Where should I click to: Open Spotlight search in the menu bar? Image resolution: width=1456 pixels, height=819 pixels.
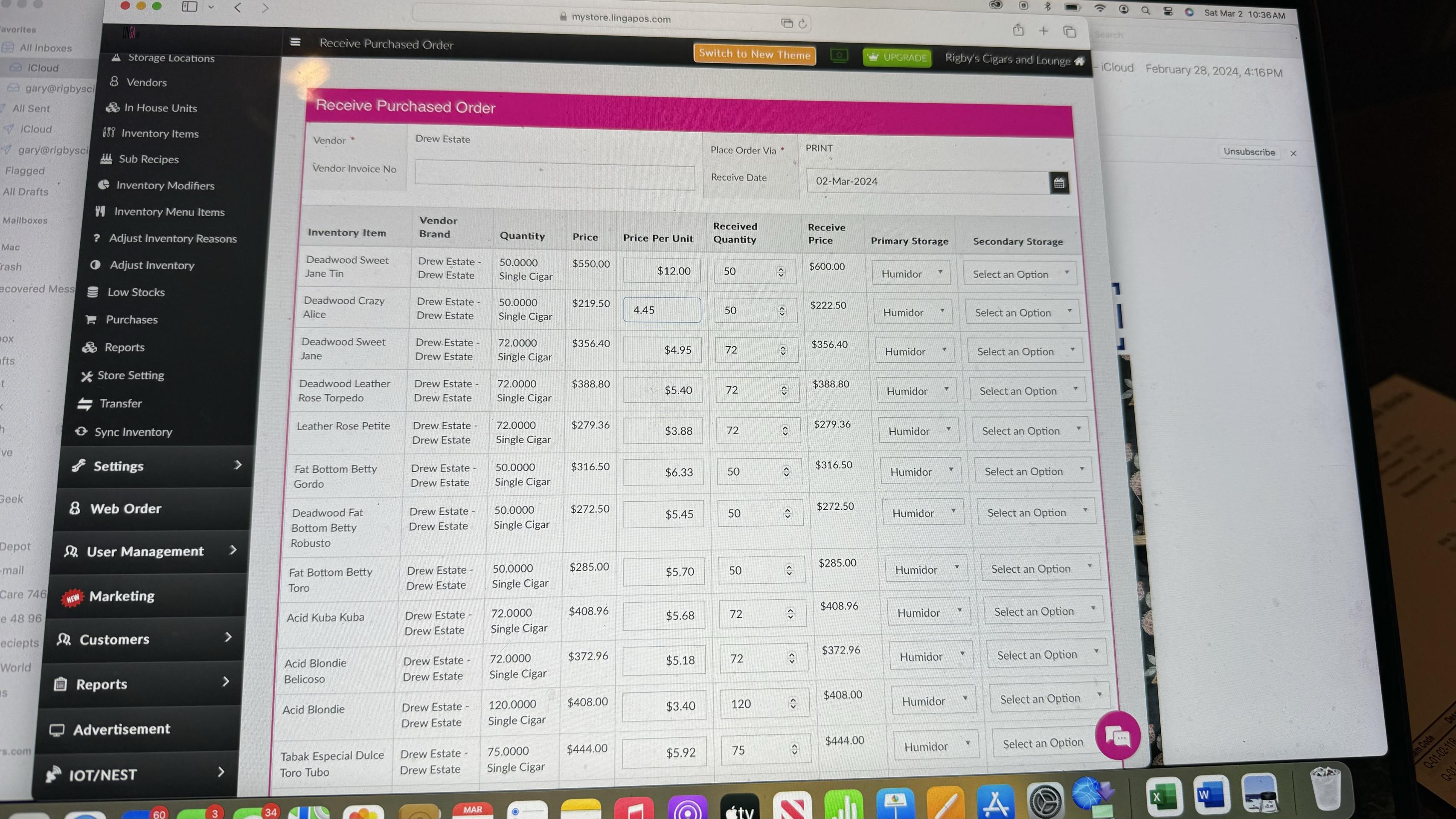[x=1145, y=10]
